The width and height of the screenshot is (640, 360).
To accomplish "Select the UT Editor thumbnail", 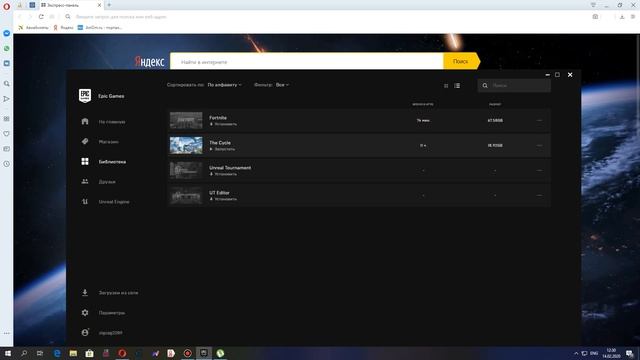I will click(x=186, y=195).
